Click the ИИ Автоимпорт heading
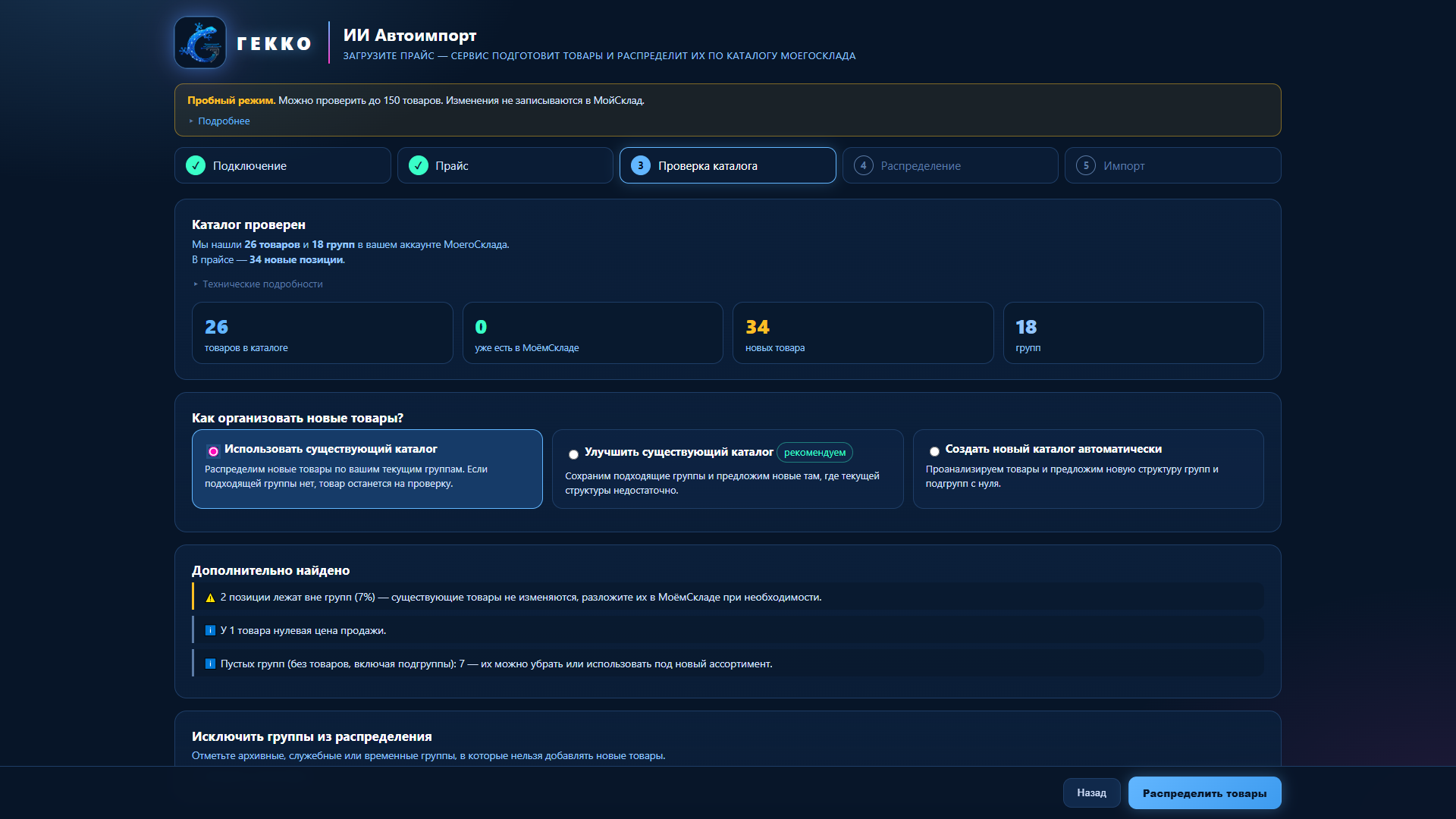The image size is (1456, 819). point(409,35)
